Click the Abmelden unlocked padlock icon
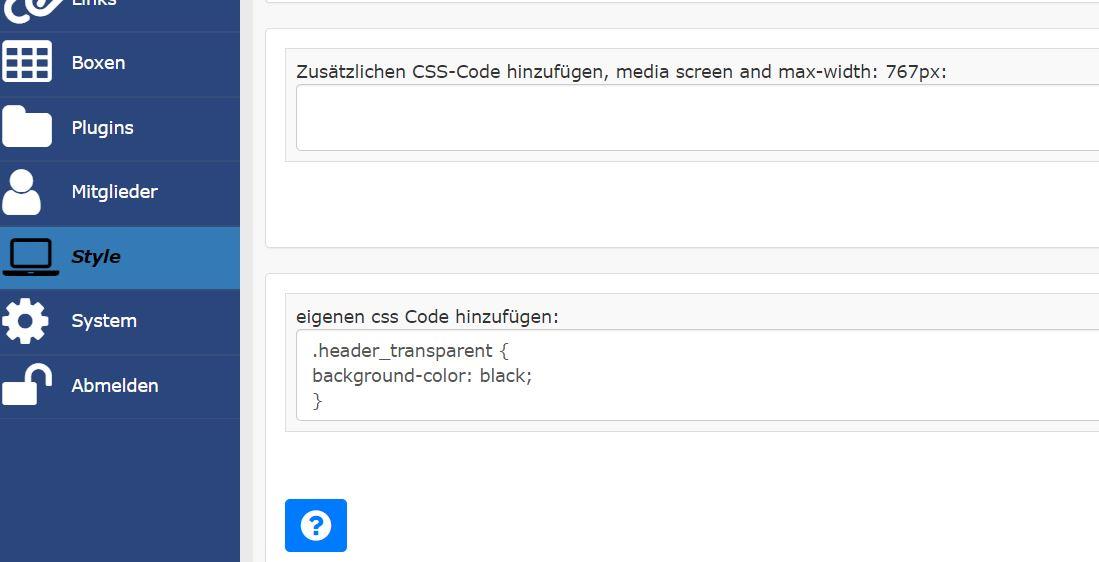The image size is (1099, 562). coord(27,385)
